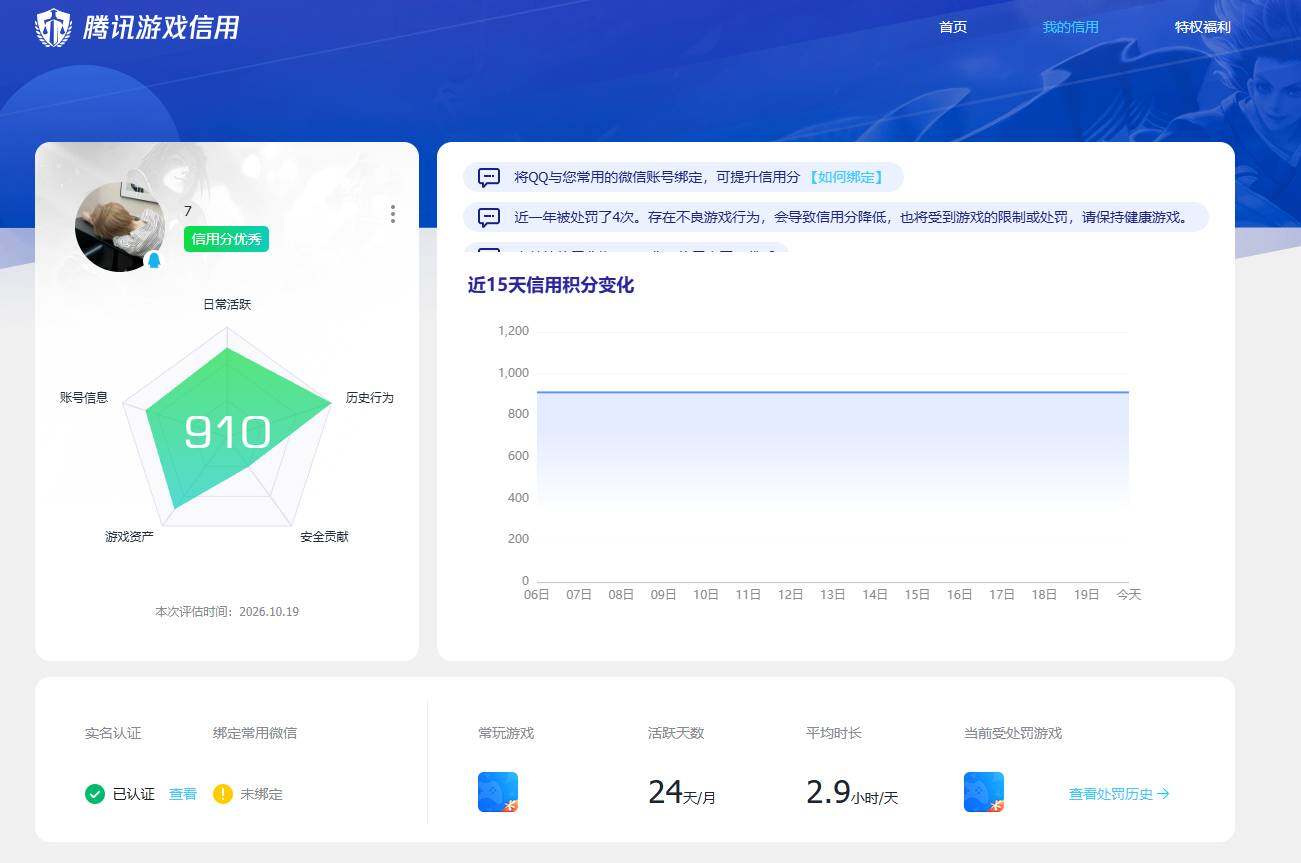Click chat icon beside punishment notice
This screenshot has height=863, width=1301.
489,217
